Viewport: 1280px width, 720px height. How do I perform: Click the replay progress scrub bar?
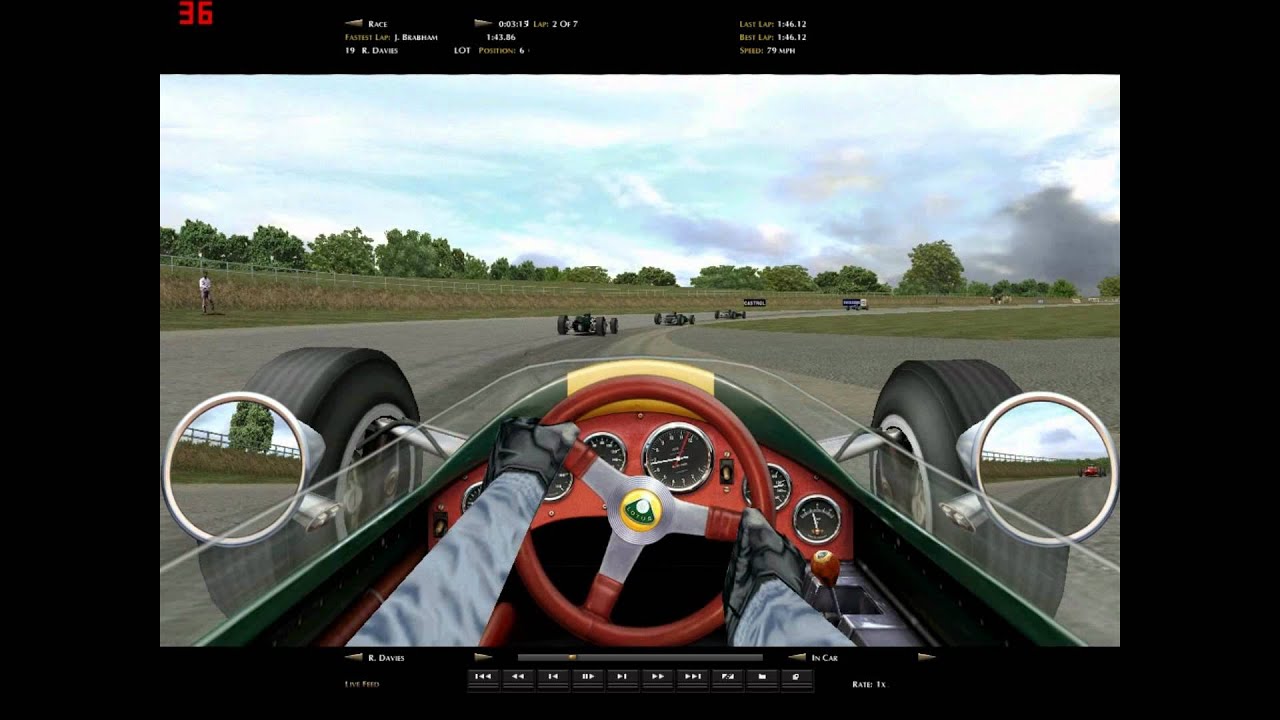(x=640, y=658)
